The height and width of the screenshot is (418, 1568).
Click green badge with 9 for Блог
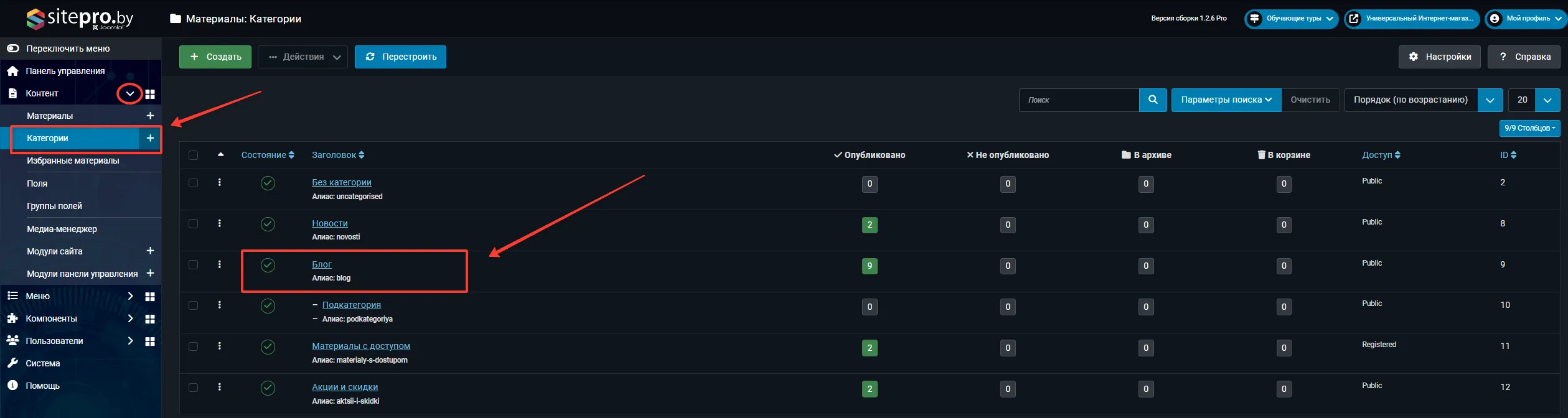[870, 266]
